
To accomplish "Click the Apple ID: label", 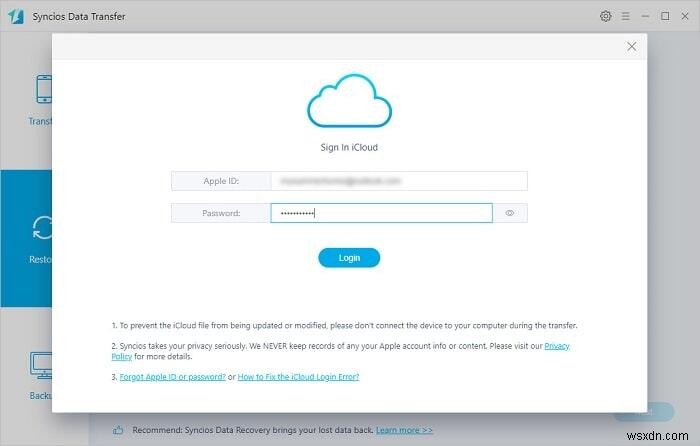I will tap(221, 181).
